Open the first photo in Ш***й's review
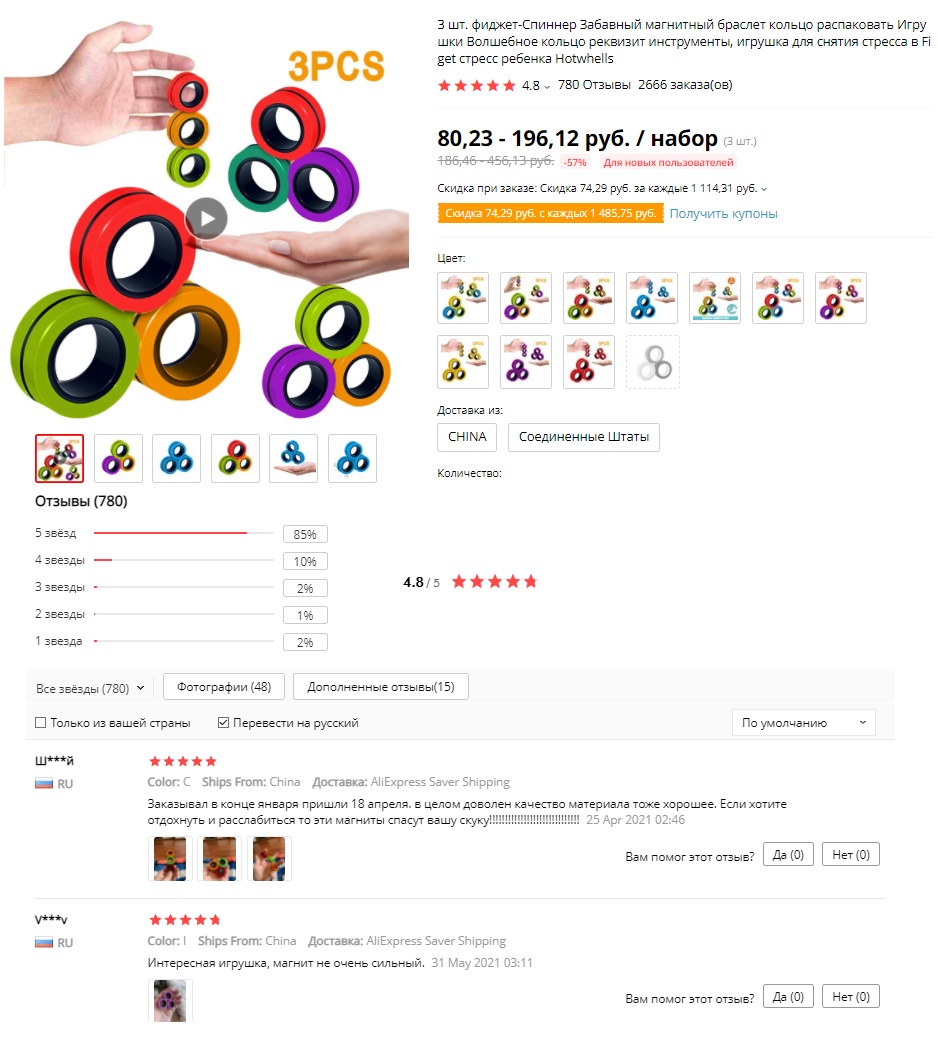 [x=170, y=859]
